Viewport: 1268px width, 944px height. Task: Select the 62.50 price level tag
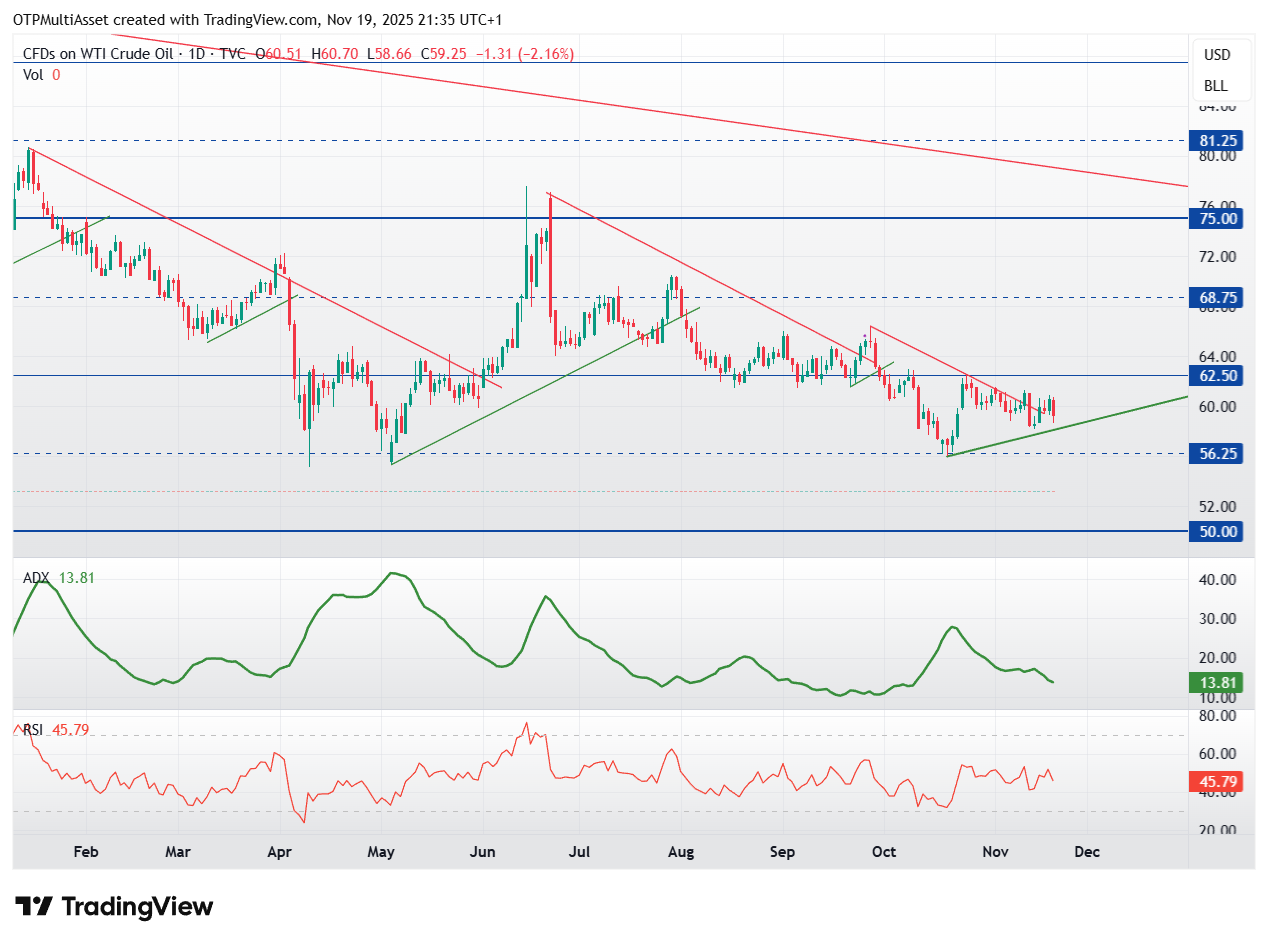[x=1215, y=376]
